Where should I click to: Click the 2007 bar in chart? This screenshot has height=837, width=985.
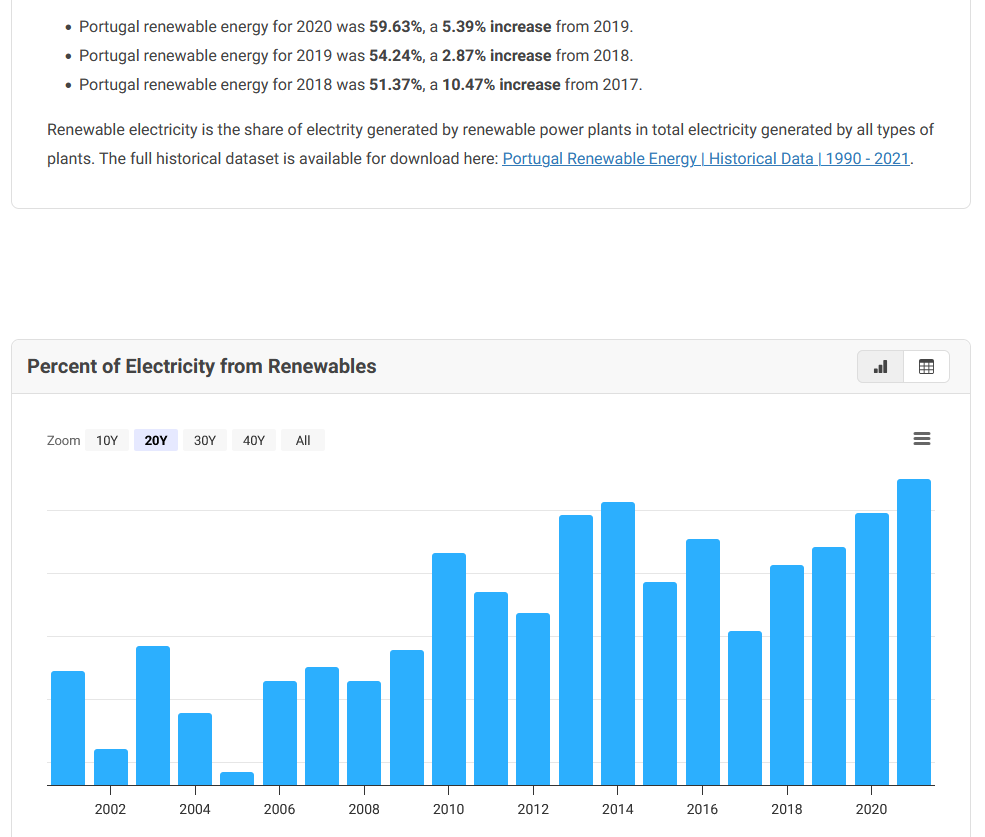(322, 726)
